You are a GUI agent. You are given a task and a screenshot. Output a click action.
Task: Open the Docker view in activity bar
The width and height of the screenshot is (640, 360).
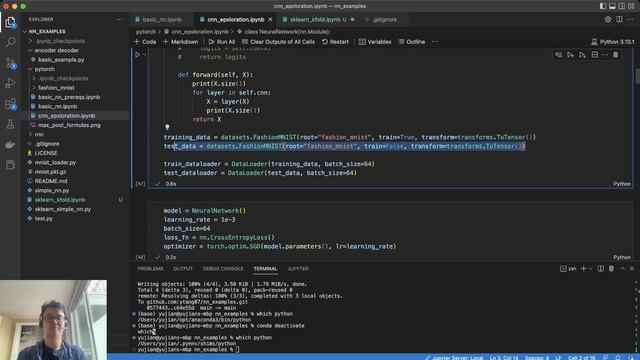(x=10, y=144)
